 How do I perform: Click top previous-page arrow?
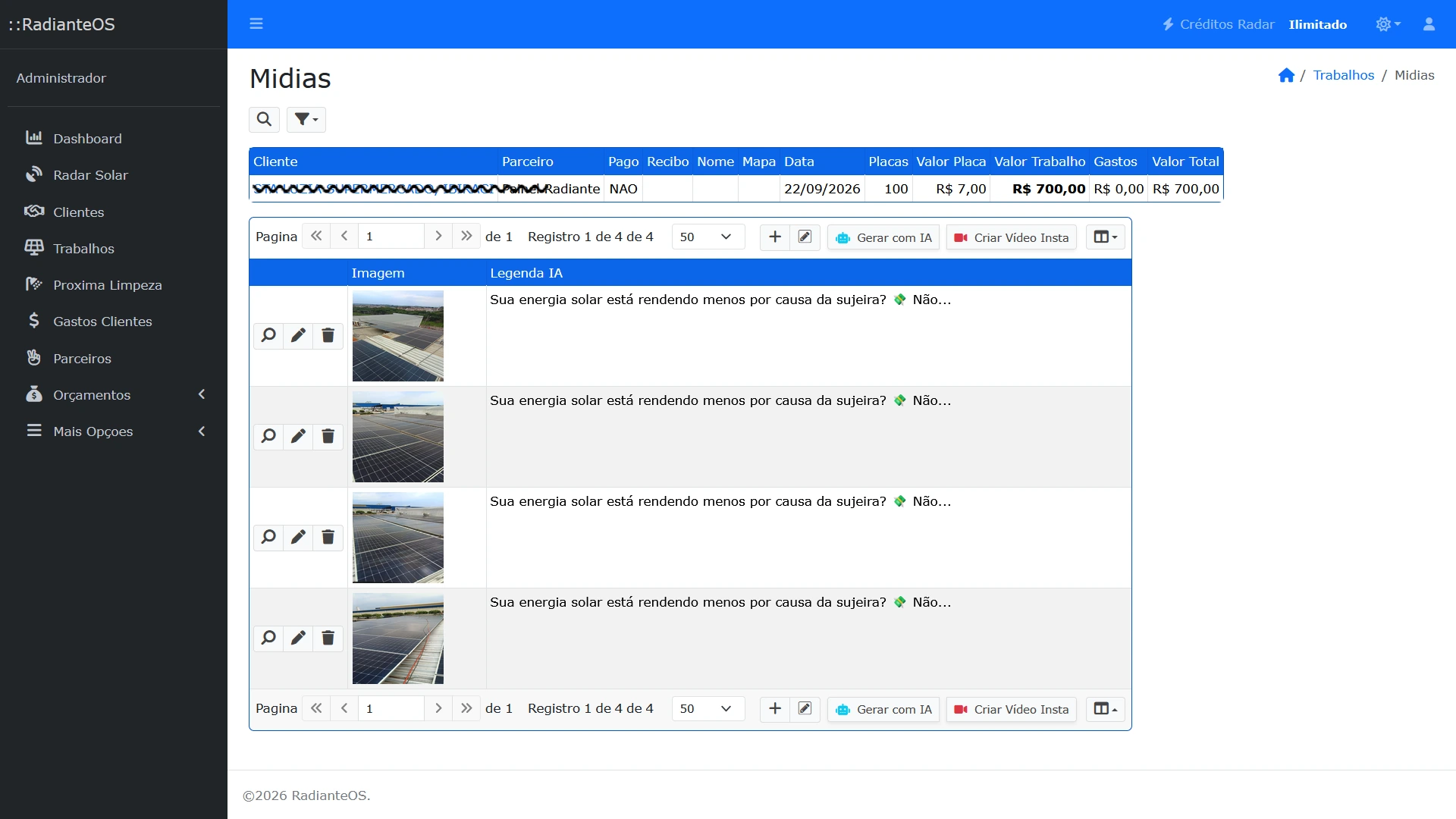344,237
